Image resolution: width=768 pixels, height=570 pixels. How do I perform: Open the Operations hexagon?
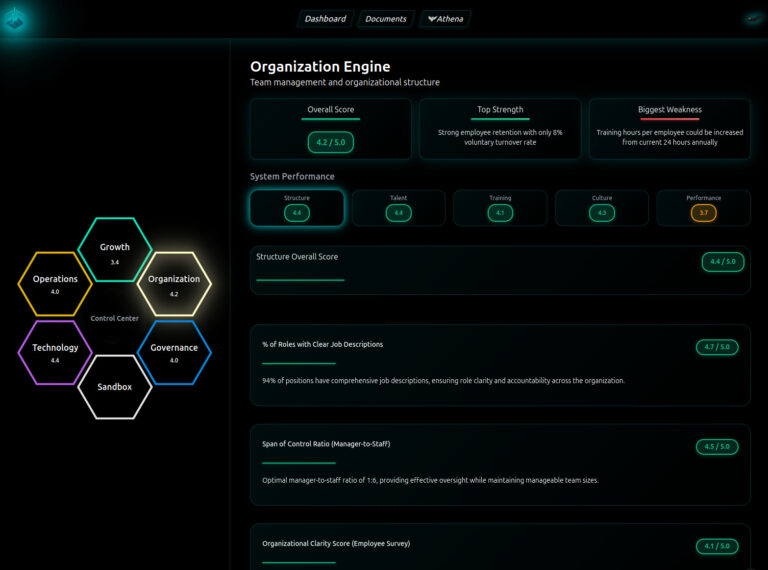(x=55, y=284)
